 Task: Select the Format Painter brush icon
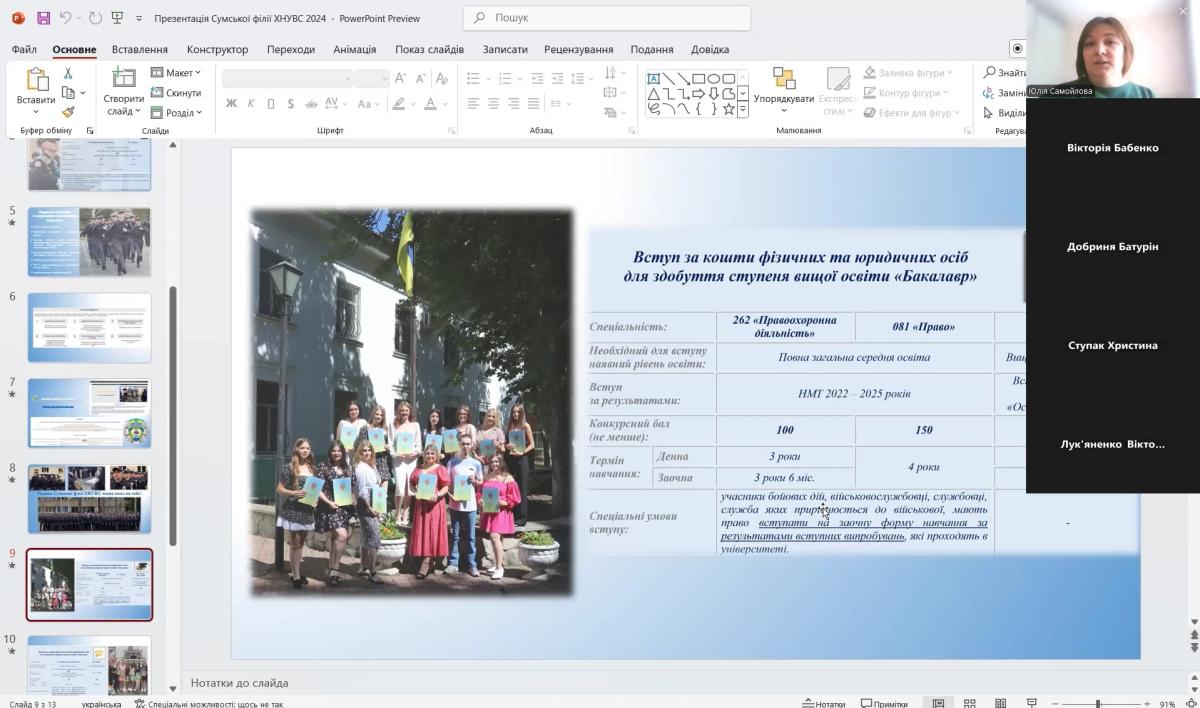68,112
